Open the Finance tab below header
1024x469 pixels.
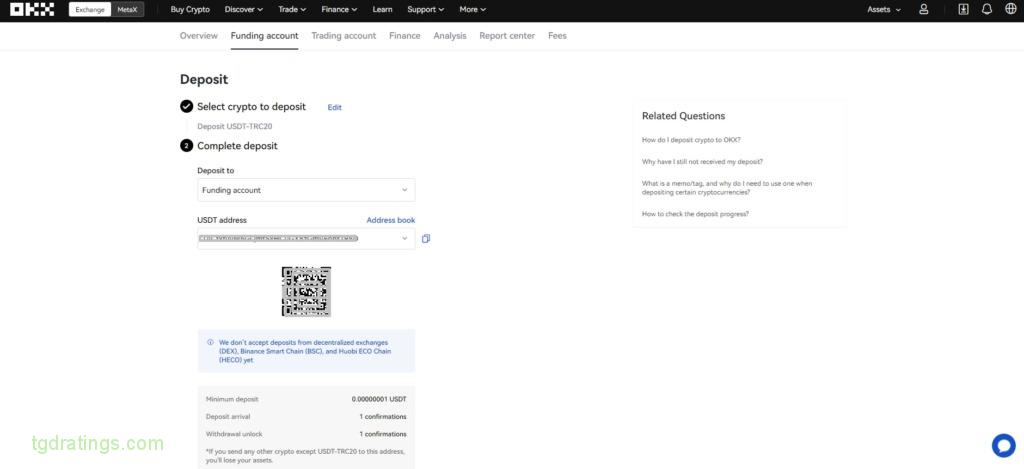click(405, 36)
